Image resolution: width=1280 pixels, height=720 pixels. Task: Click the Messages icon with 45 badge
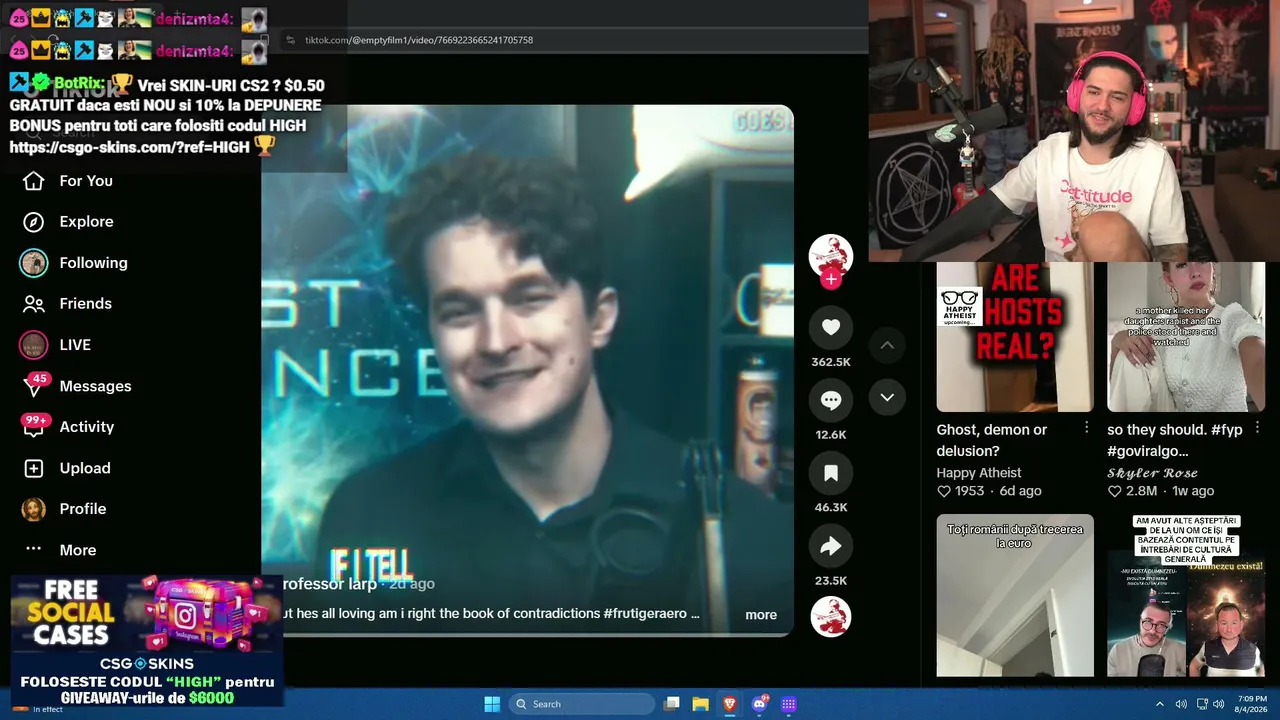34,386
